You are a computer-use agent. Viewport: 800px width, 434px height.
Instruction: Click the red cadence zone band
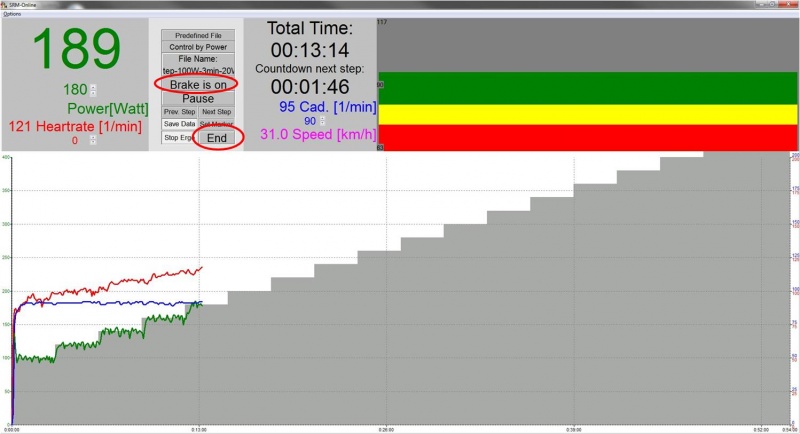(590, 139)
